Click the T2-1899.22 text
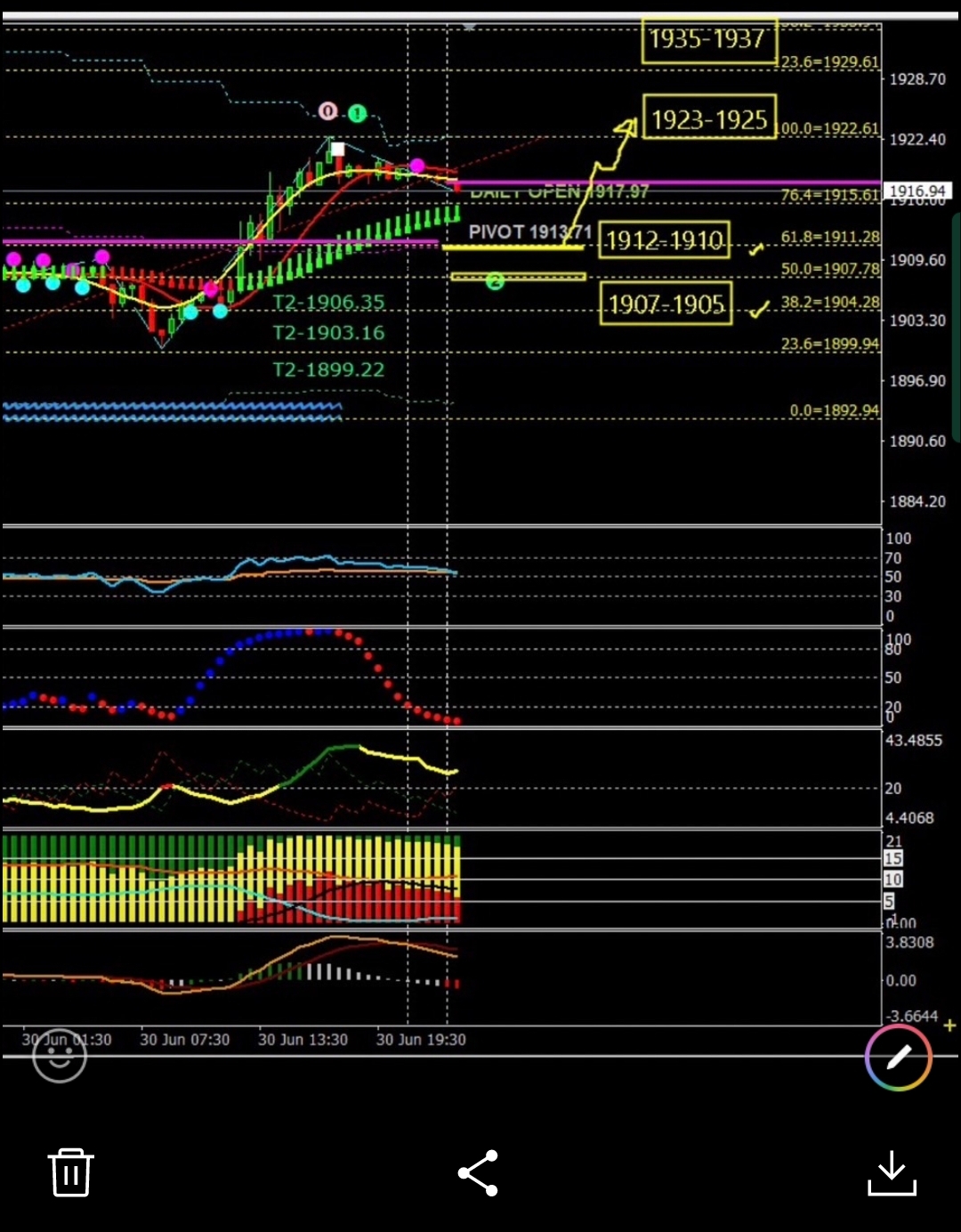Screen dimensions: 961x1232 click(328, 369)
